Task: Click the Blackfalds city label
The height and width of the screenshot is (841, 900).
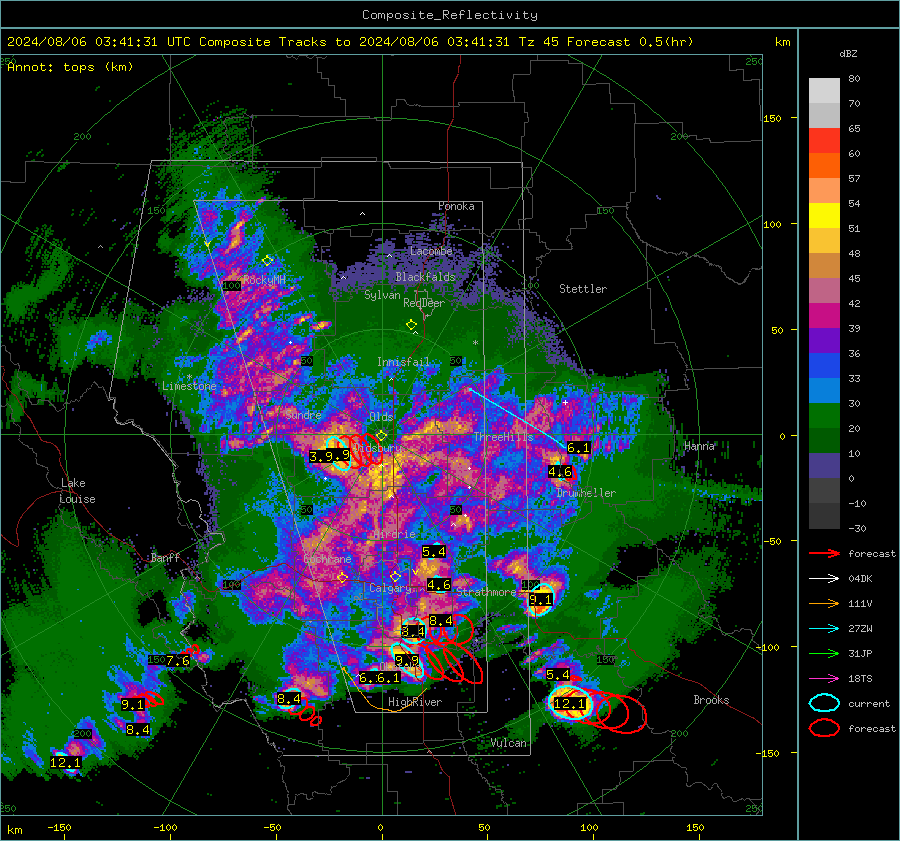Action: coord(425,277)
